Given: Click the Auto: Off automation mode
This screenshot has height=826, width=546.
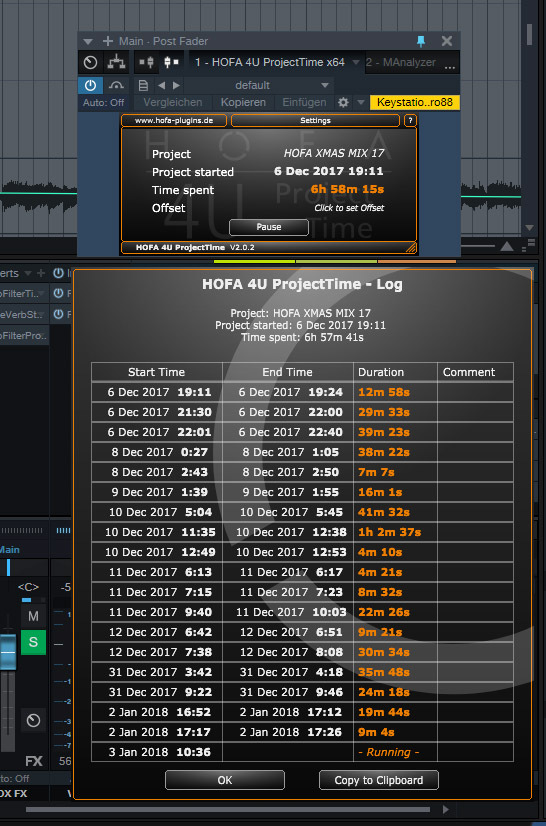Looking at the screenshot, I should [x=103, y=103].
